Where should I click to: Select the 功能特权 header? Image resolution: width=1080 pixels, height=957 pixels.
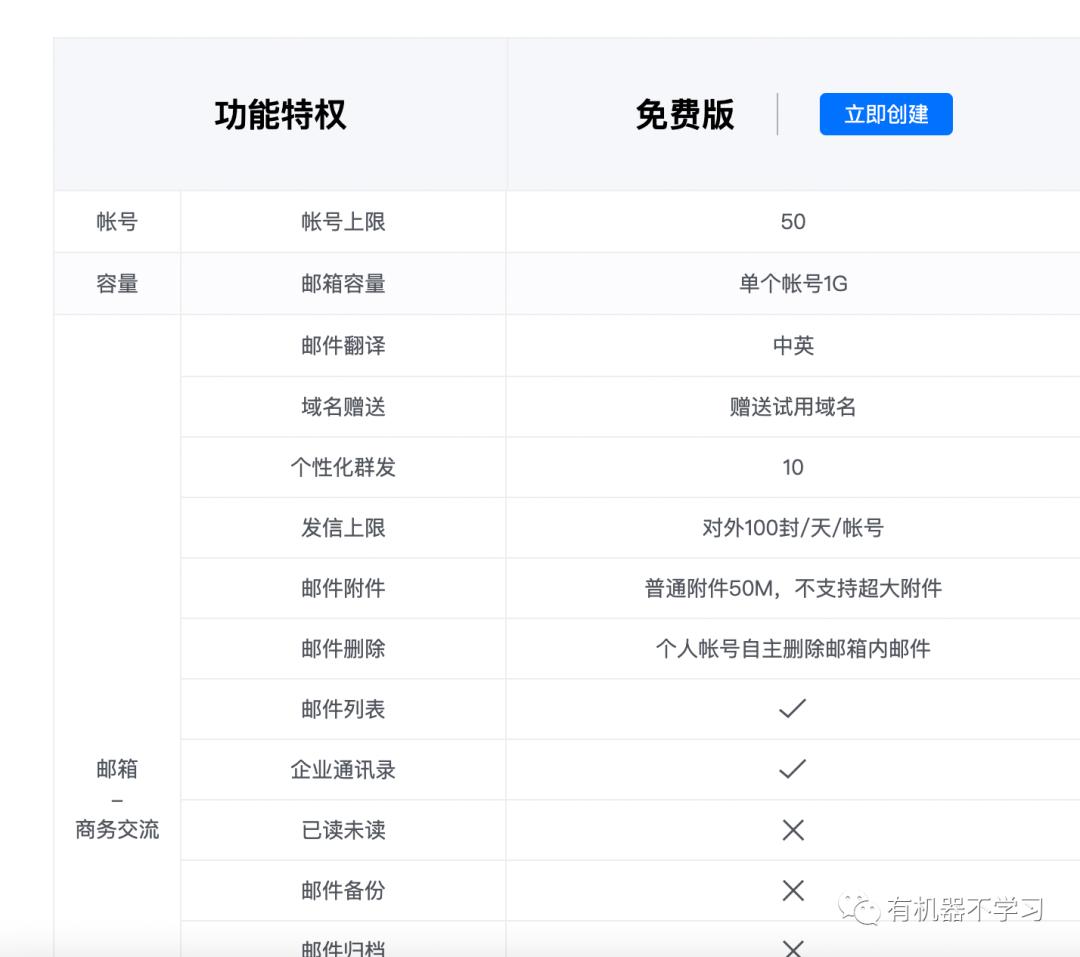pos(279,113)
